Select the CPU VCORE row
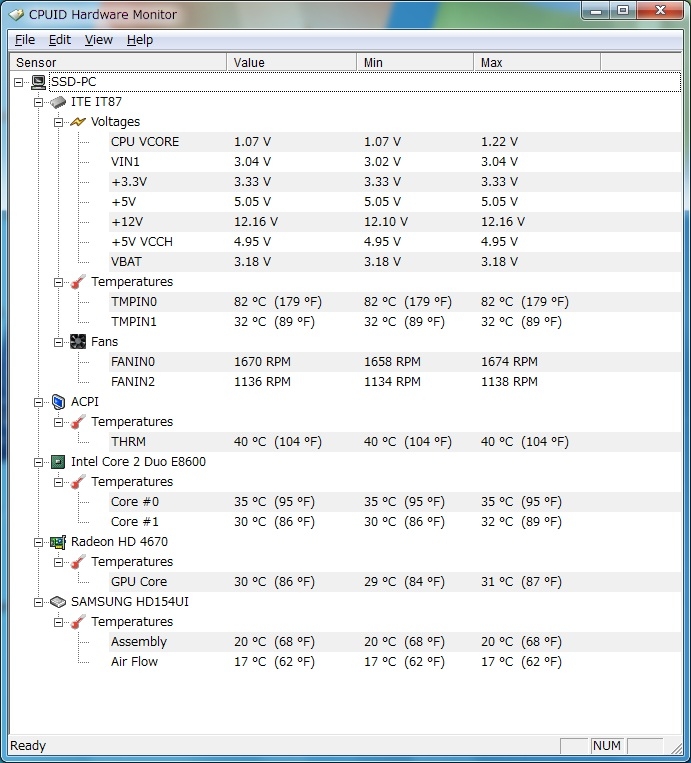Viewport: 691px width, 763px height. tap(145, 142)
